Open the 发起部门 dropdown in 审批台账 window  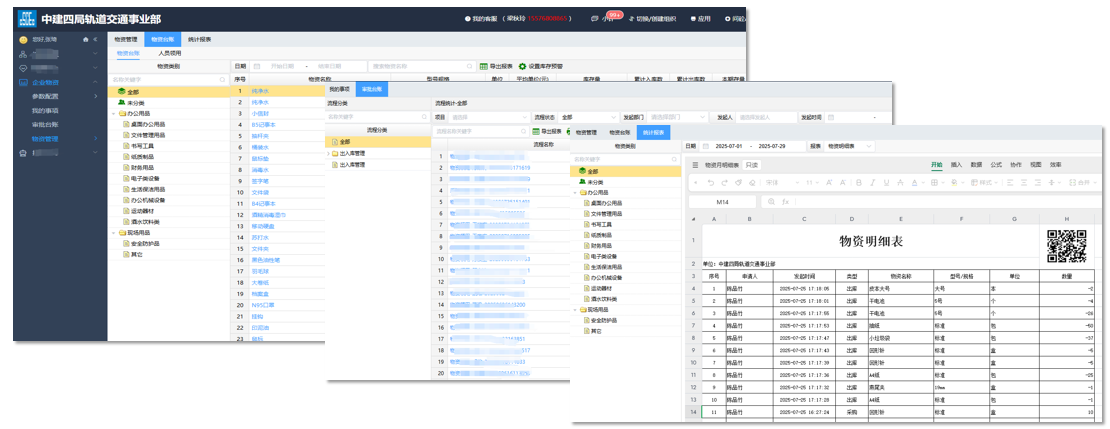pos(677,117)
